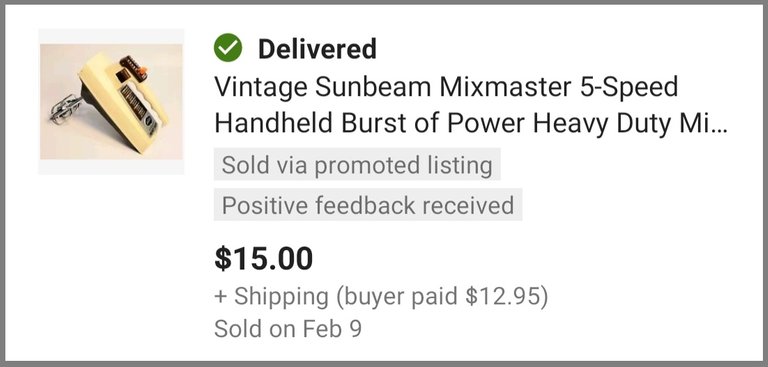Click the word Sunbeam in the title
Image resolution: width=768 pixels, height=367 pixels.
(x=373, y=88)
